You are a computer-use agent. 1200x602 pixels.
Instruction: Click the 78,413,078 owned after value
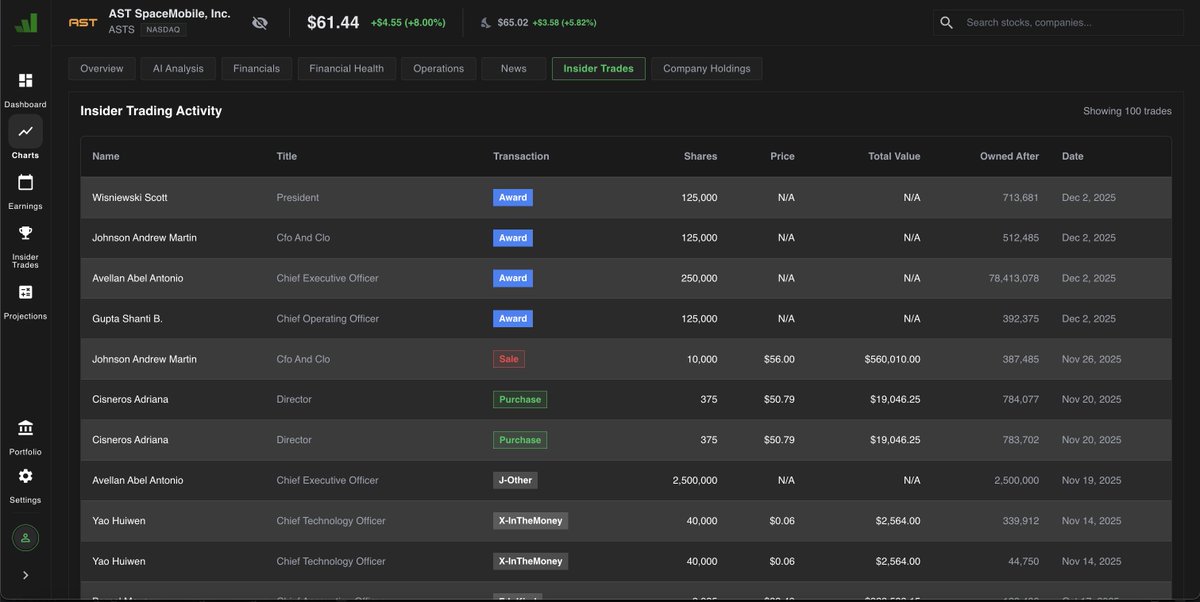click(1013, 278)
